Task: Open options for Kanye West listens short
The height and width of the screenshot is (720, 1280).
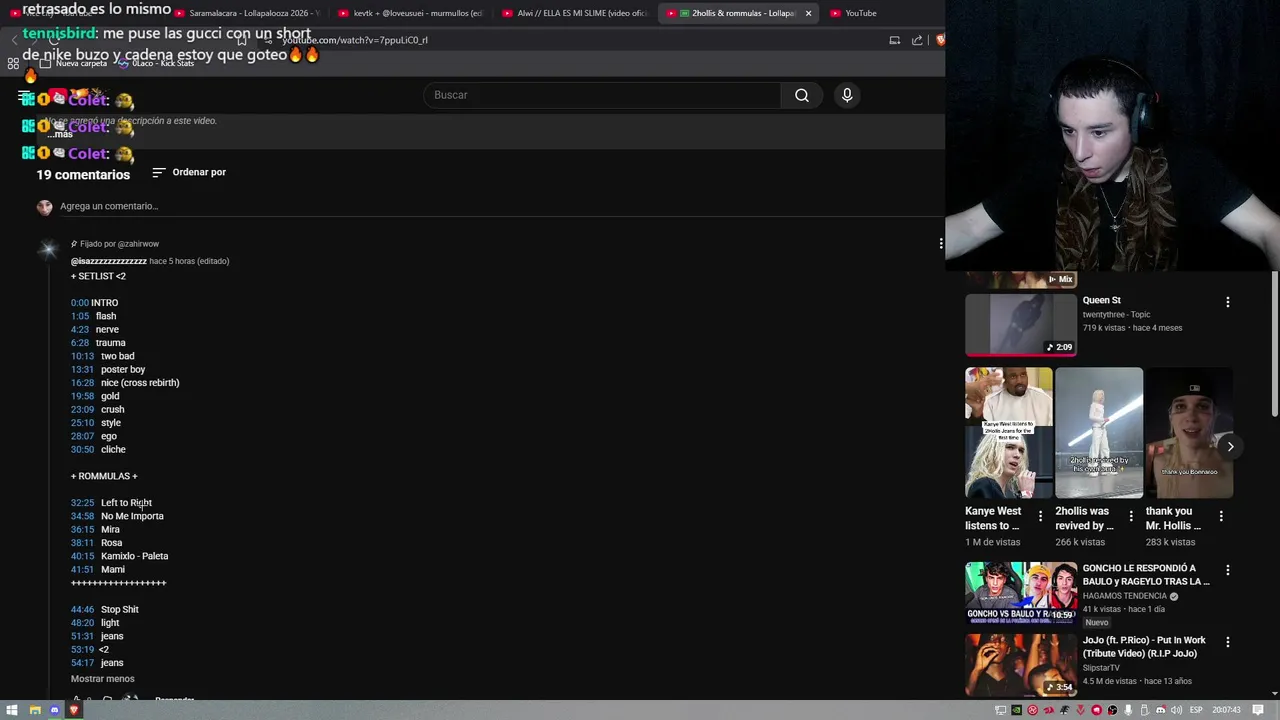Action: tap(1040, 516)
